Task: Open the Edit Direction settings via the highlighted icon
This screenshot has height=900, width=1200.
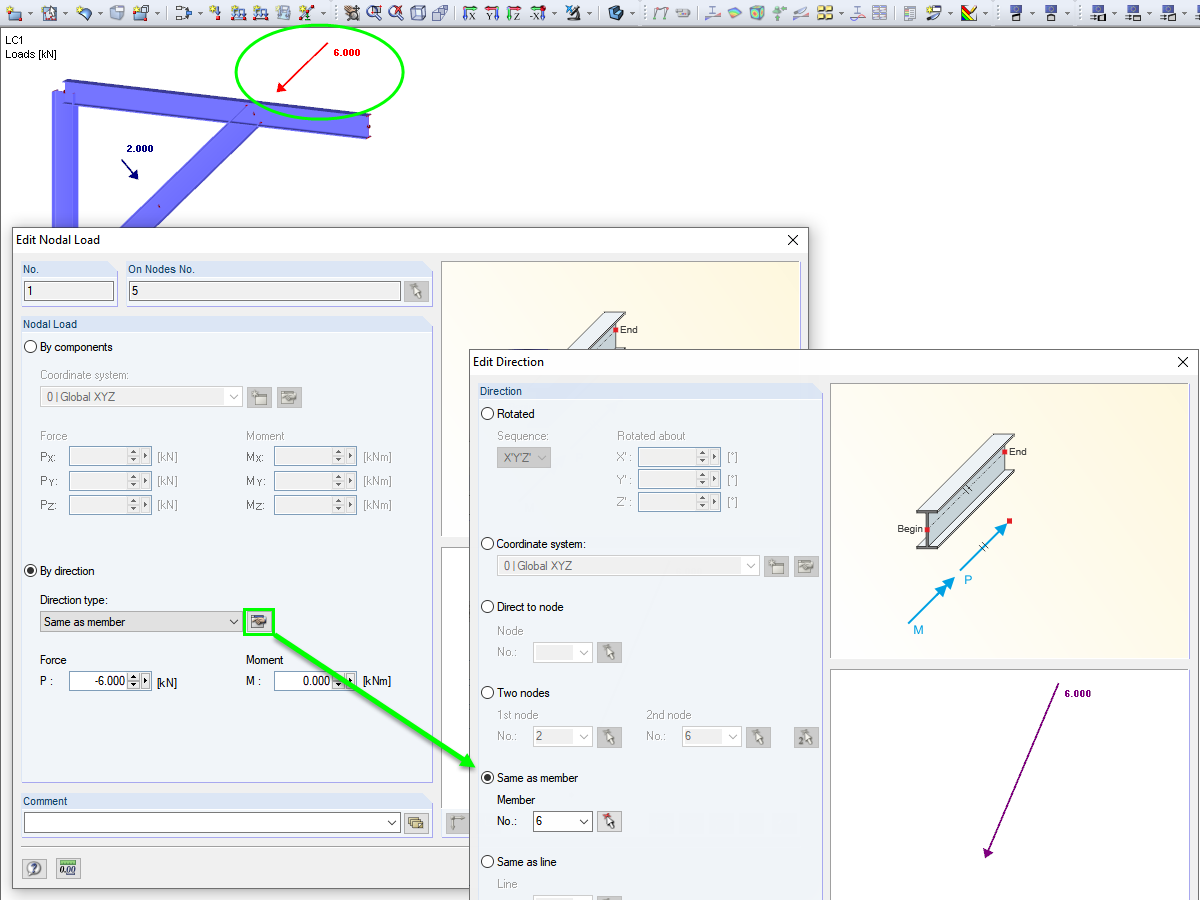Action: 259,621
